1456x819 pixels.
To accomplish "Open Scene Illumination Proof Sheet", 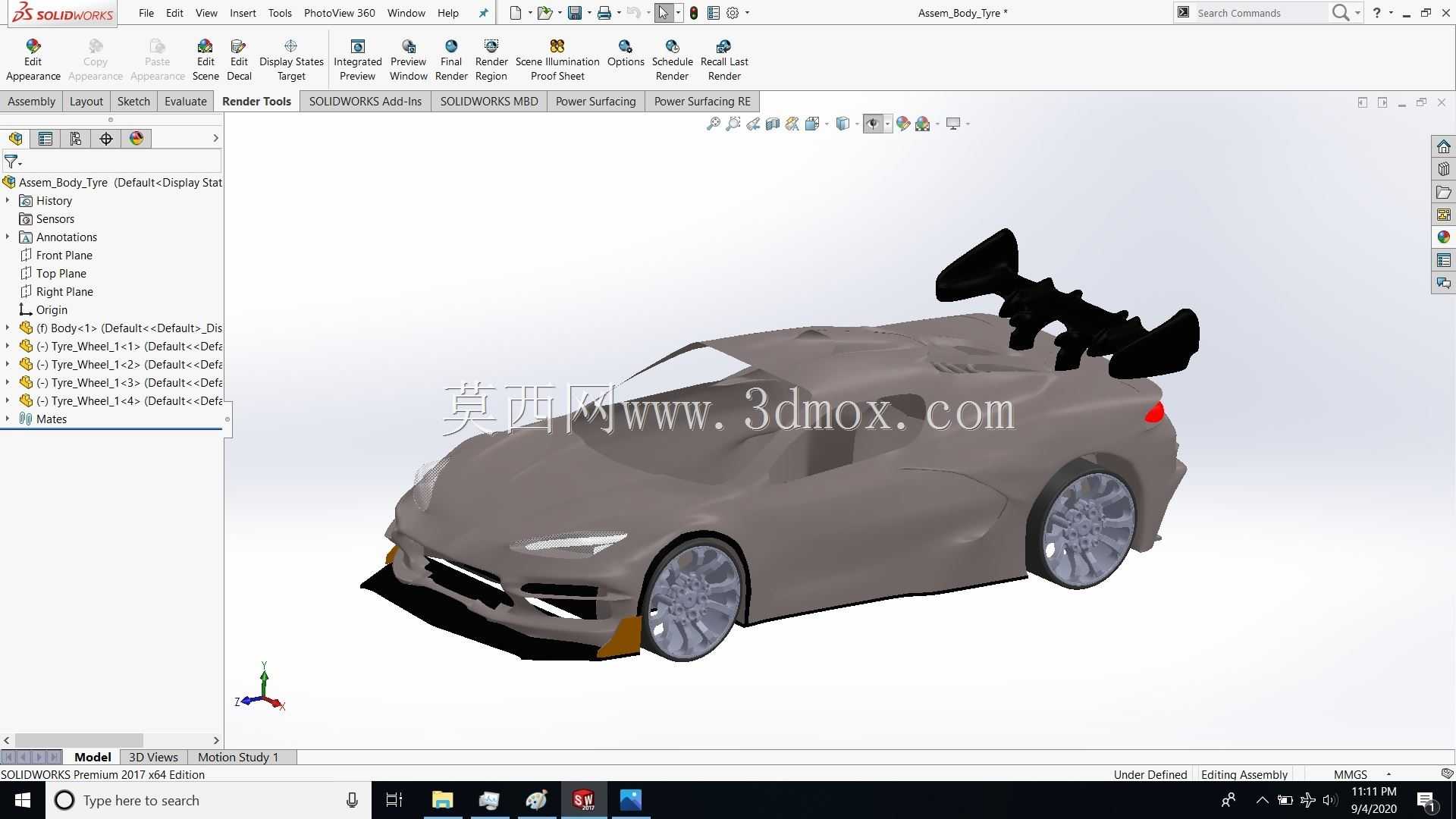I will (x=557, y=60).
